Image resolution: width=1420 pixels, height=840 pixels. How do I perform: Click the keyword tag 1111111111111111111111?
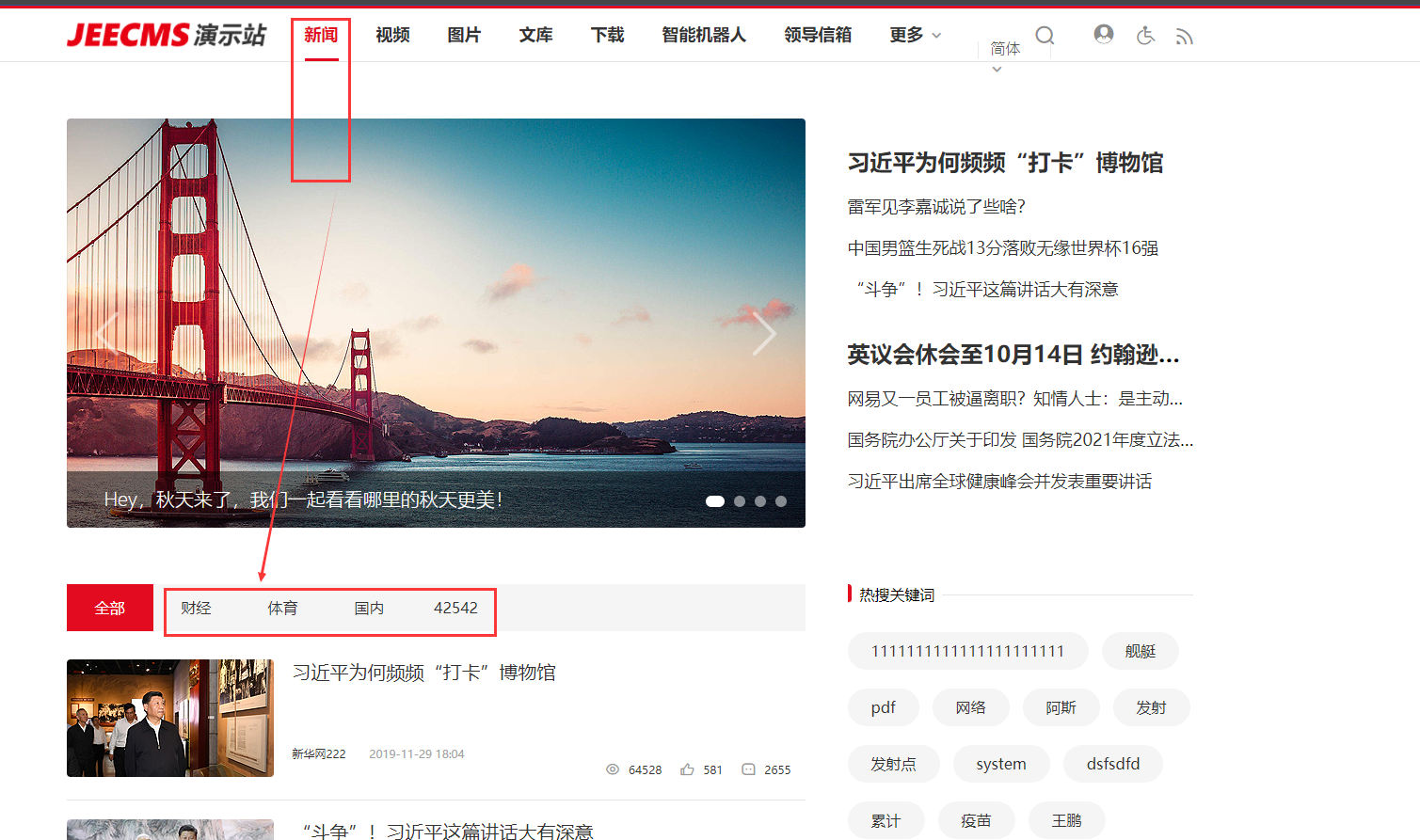click(x=968, y=651)
